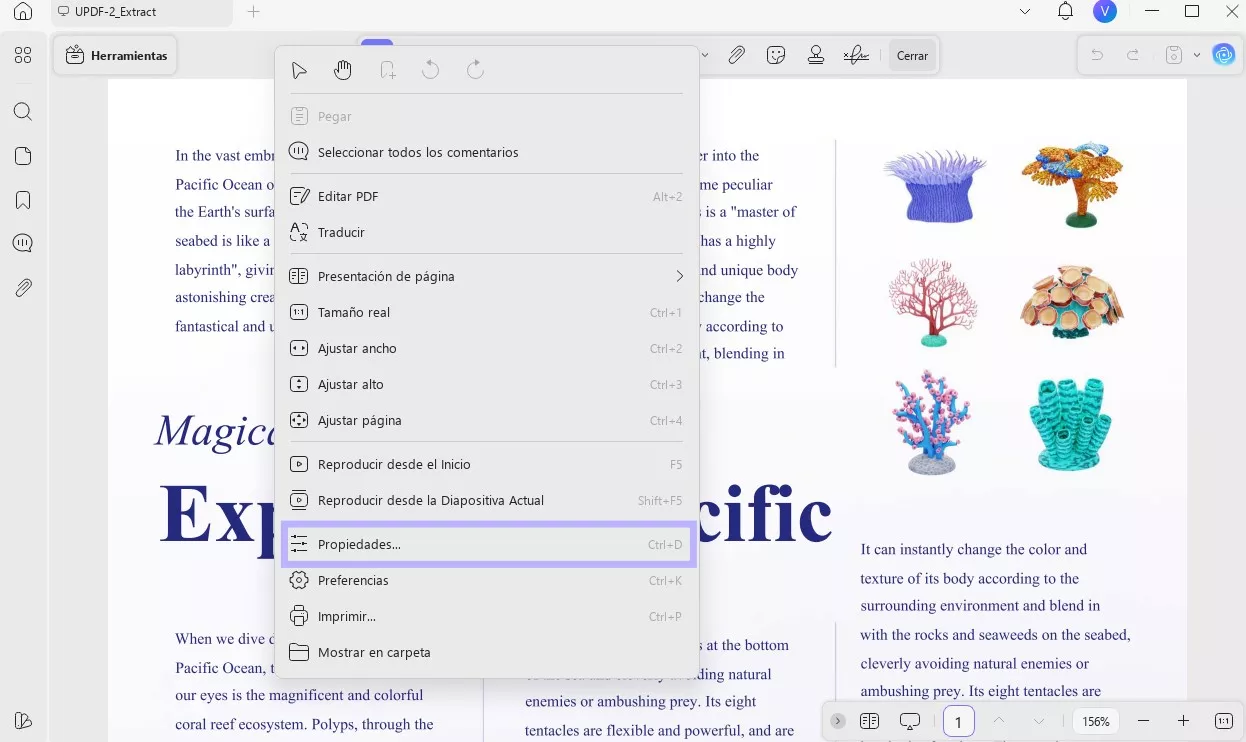
Task: Rotate page clockwise from context menu
Action: pyautogui.click(x=475, y=70)
